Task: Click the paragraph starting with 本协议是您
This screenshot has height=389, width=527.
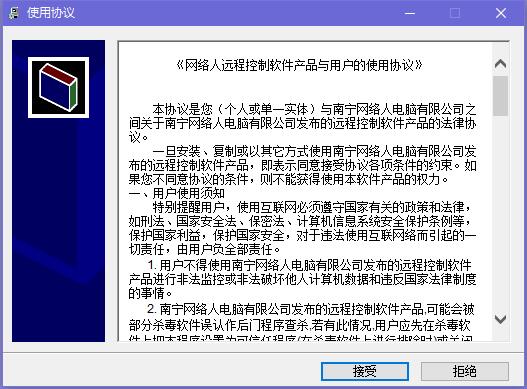Action: click(x=302, y=123)
